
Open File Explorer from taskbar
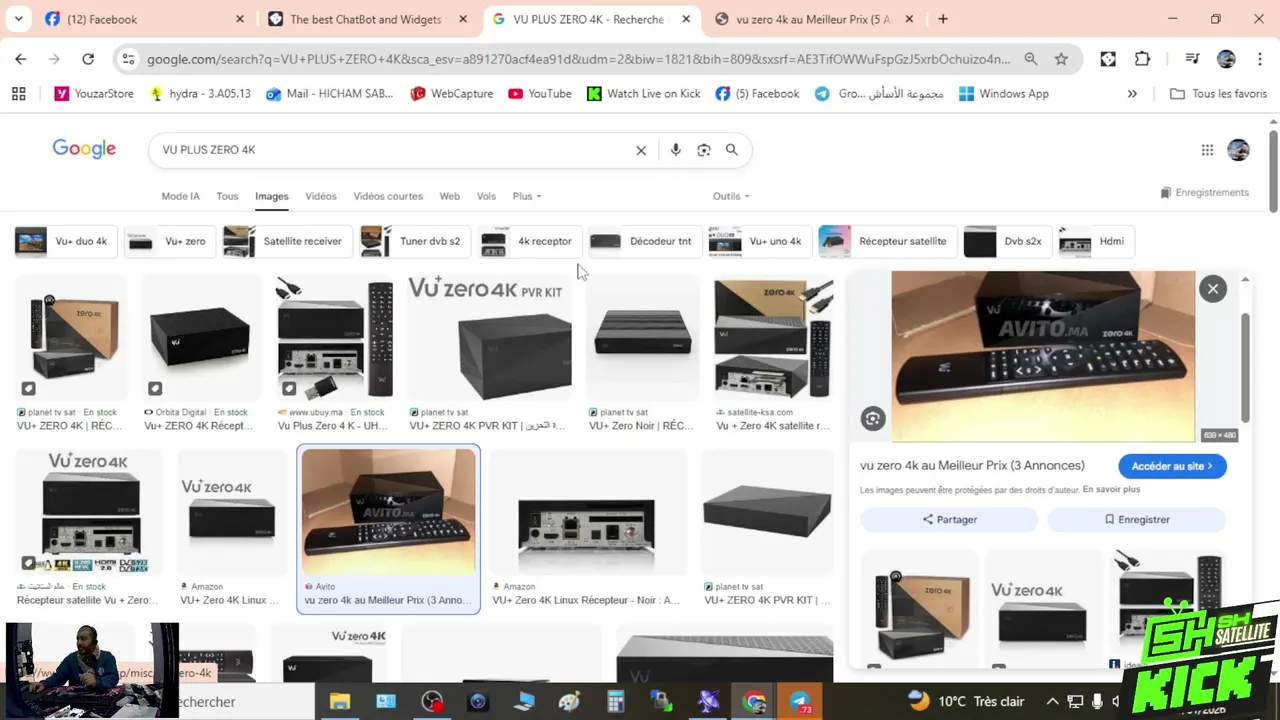pos(340,702)
